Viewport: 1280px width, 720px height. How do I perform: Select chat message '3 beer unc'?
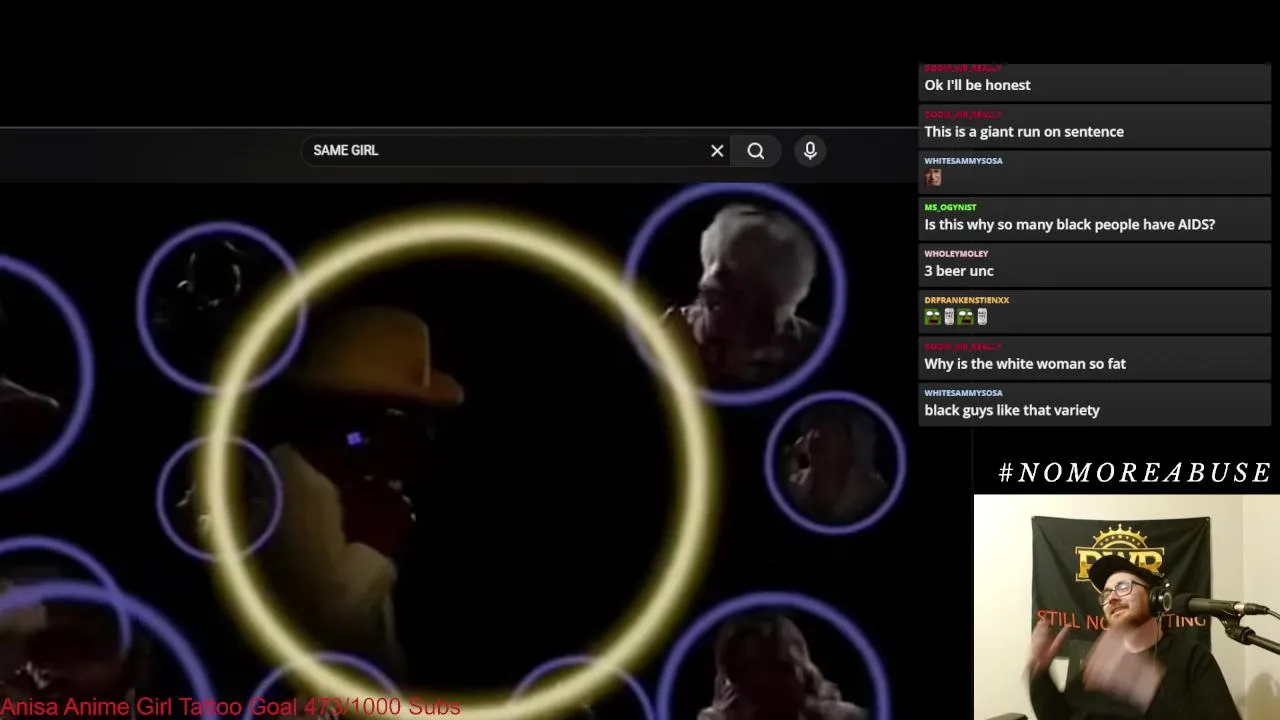[x=959, y=271]
